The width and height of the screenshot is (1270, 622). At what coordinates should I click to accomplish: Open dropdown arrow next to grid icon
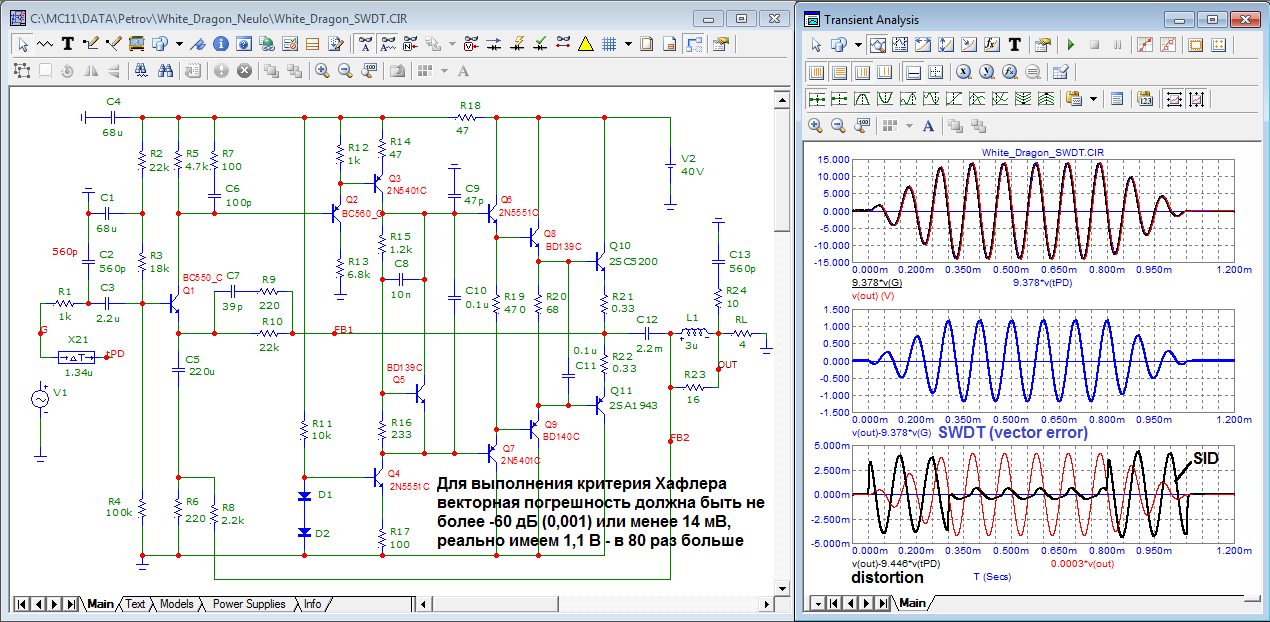pos(627,44)
